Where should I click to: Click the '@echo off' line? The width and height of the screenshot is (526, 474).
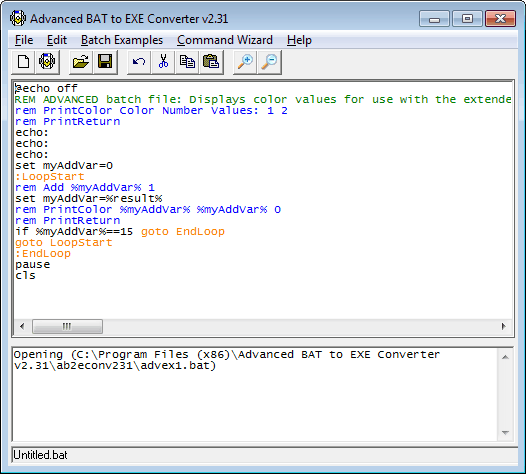[46, 88]
